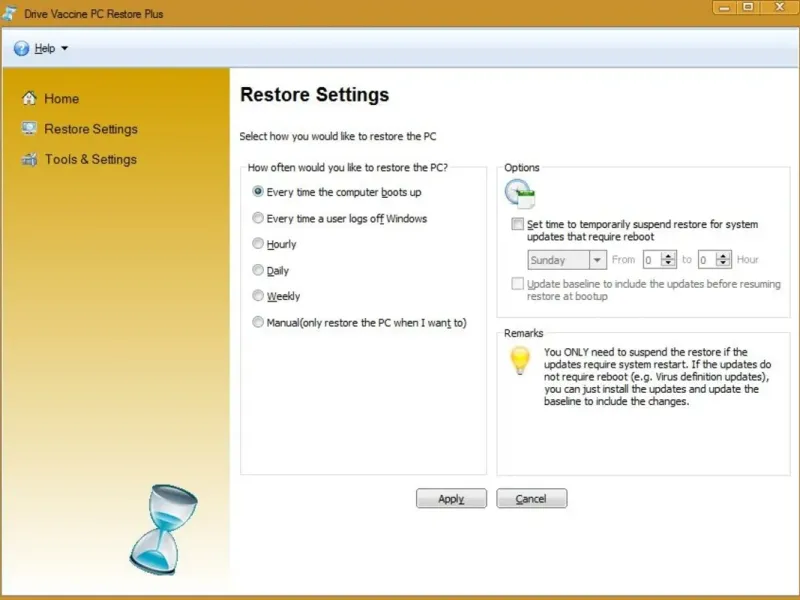Go to the Home page
800x600 pixels.
pos(61,98)
